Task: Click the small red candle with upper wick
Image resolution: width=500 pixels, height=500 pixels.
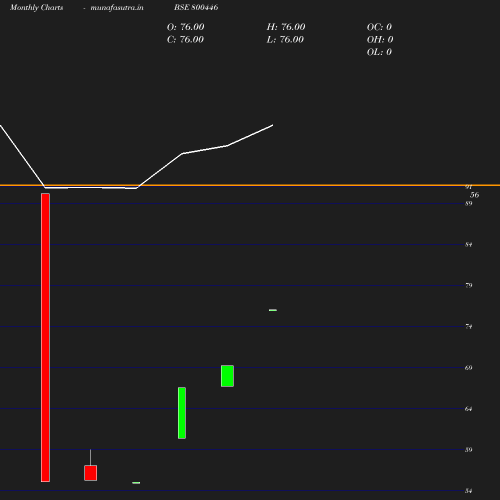Action: (x=90, y=473)
